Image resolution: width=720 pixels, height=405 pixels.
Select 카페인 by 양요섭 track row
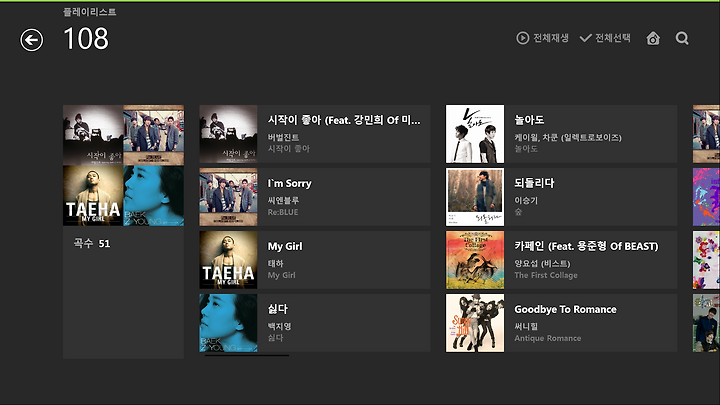pyautogui.click(x=561, y=260)
